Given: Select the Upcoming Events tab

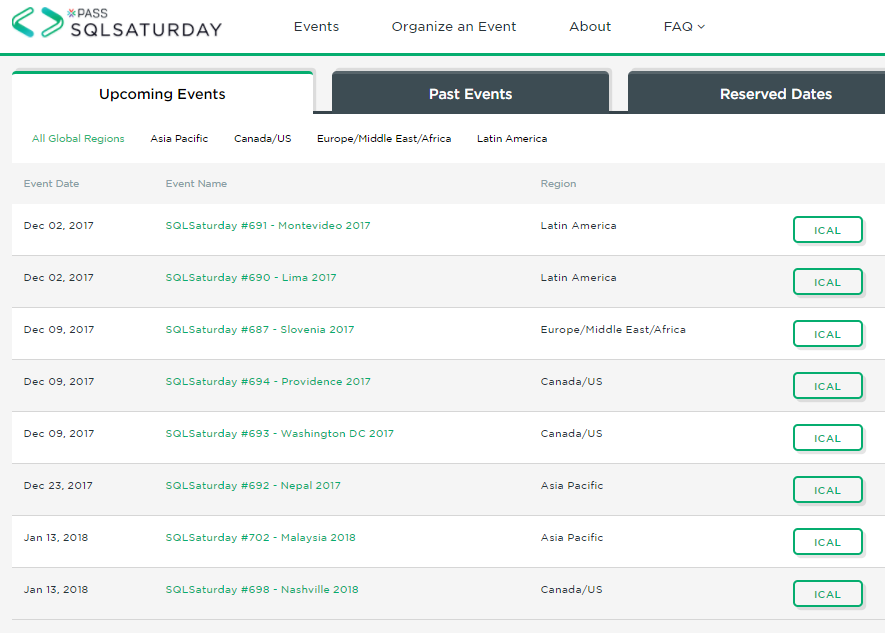Looking at the screenshot, I should click(x=163, y=94).
